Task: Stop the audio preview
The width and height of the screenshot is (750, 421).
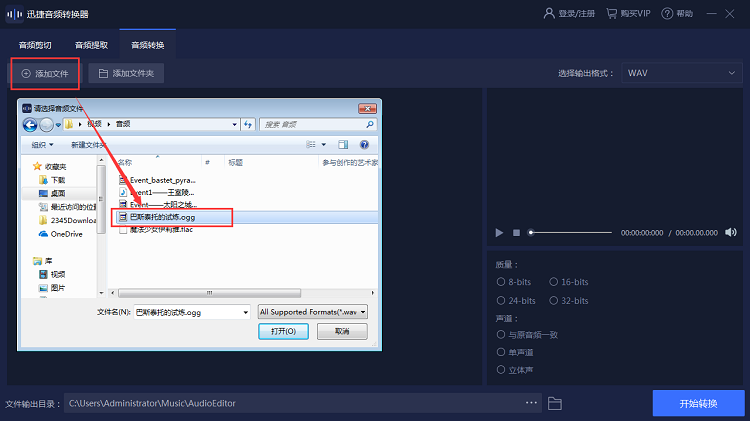Action: 516,233
